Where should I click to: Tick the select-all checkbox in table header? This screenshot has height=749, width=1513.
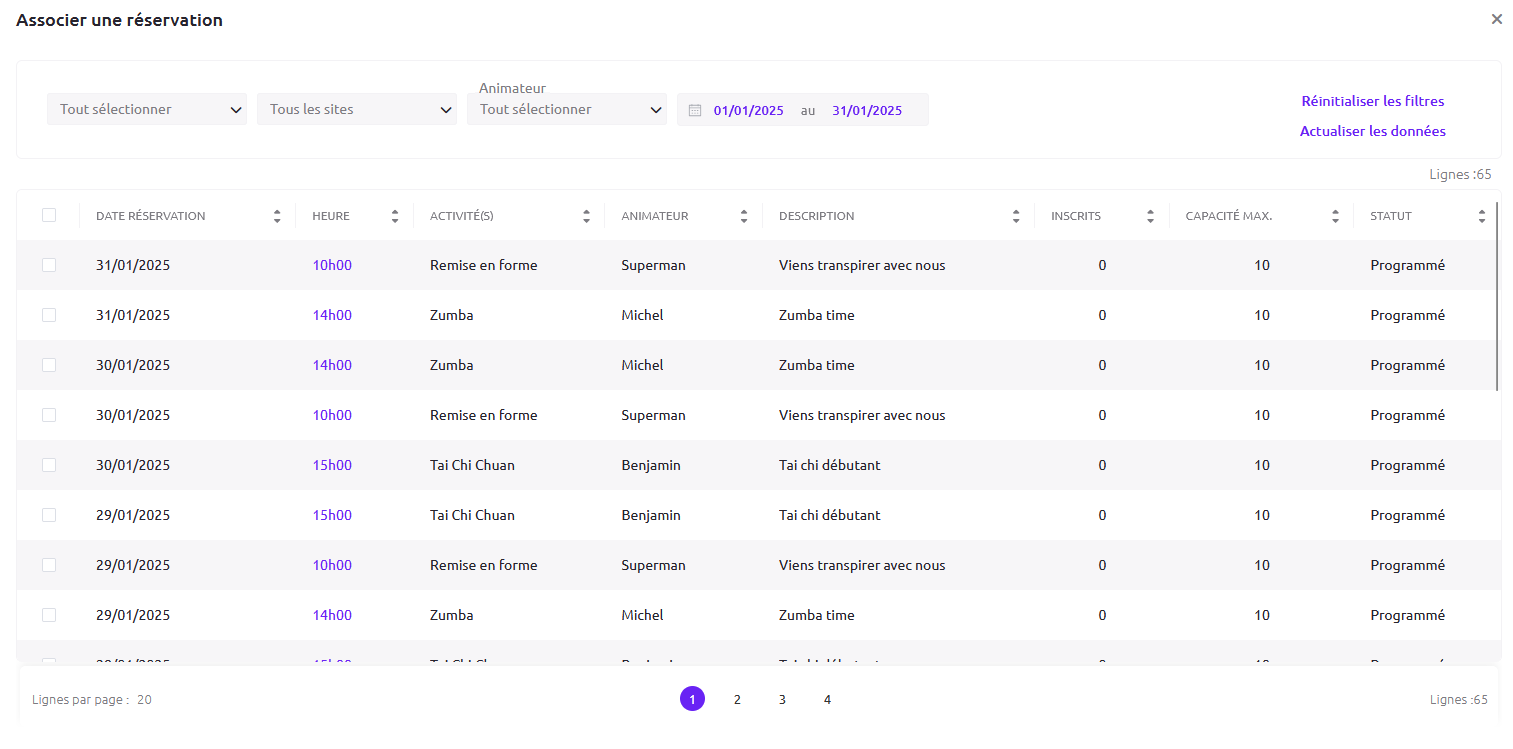[49, 215]
